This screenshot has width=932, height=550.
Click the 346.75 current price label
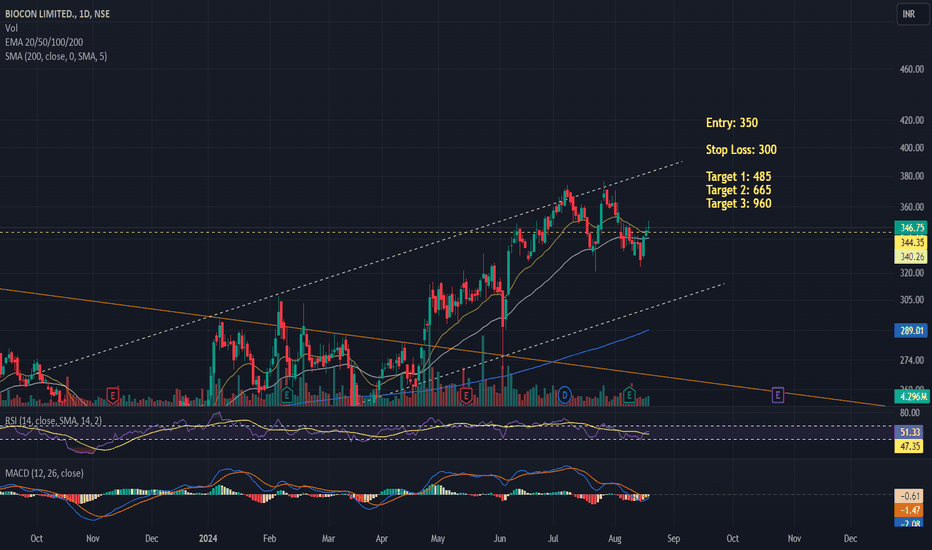tap(911, 228)
